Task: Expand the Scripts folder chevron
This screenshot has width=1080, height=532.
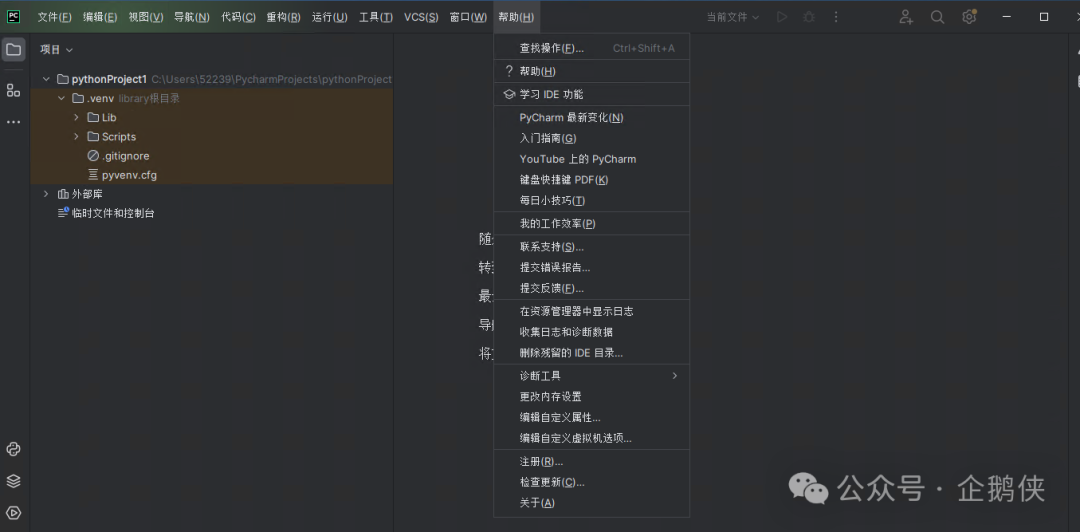Action: (x=76, y=136)
